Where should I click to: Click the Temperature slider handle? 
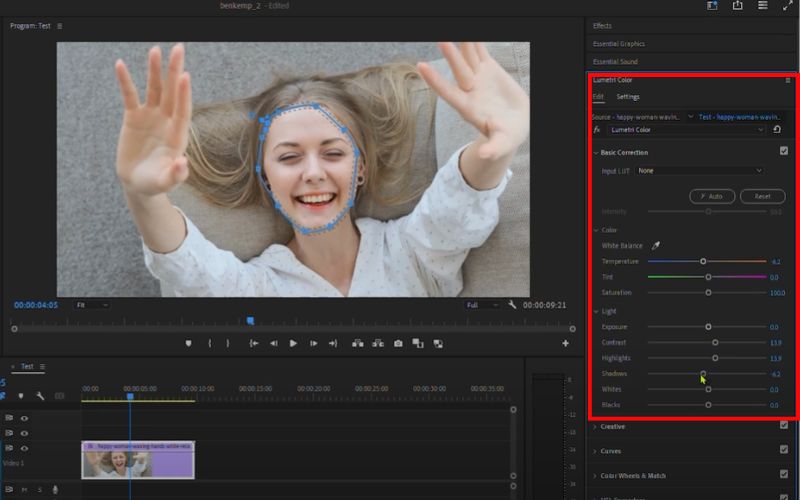[703, 261]
